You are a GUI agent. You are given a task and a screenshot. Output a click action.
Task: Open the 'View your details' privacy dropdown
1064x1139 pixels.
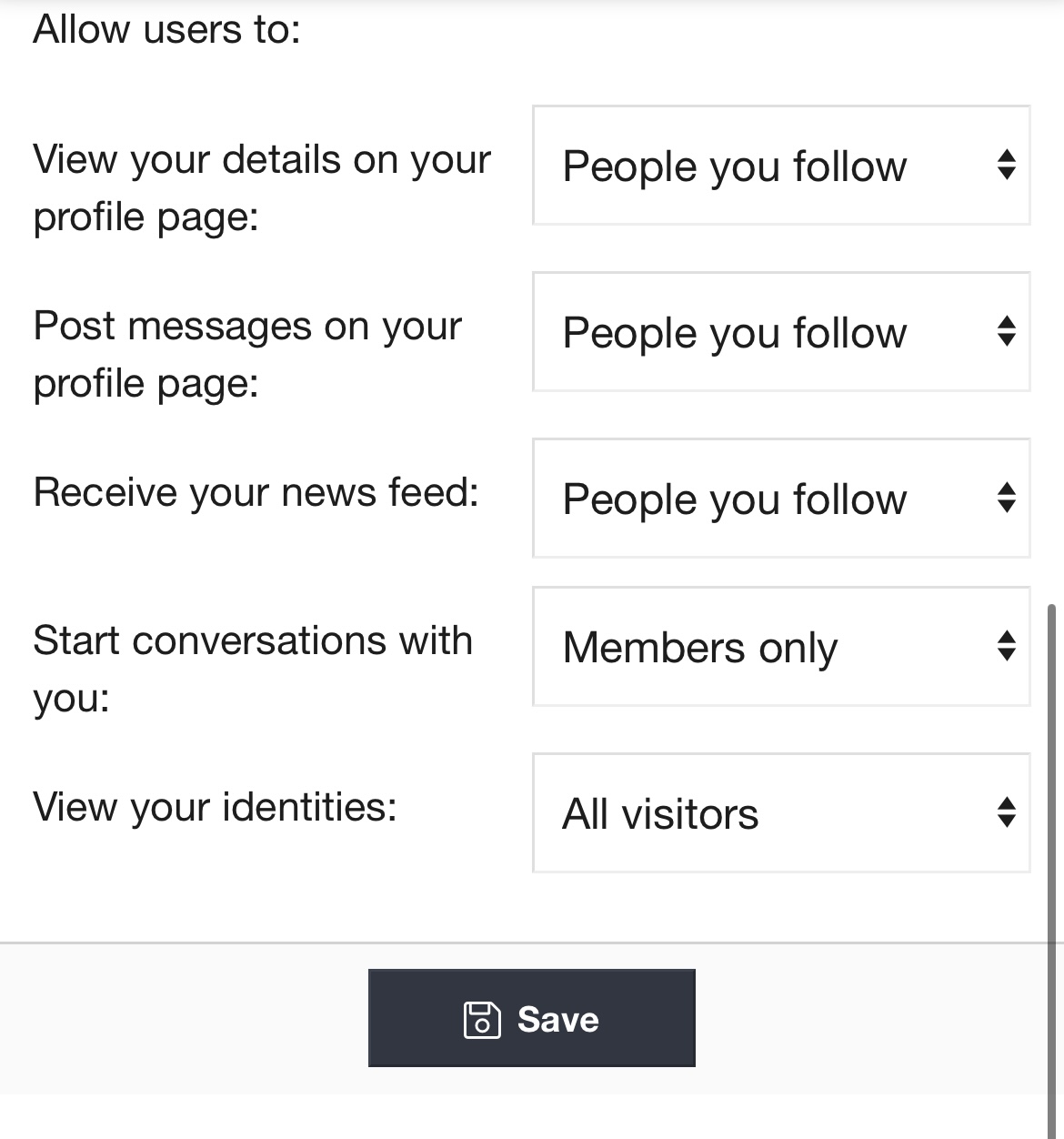pos(780,166)
